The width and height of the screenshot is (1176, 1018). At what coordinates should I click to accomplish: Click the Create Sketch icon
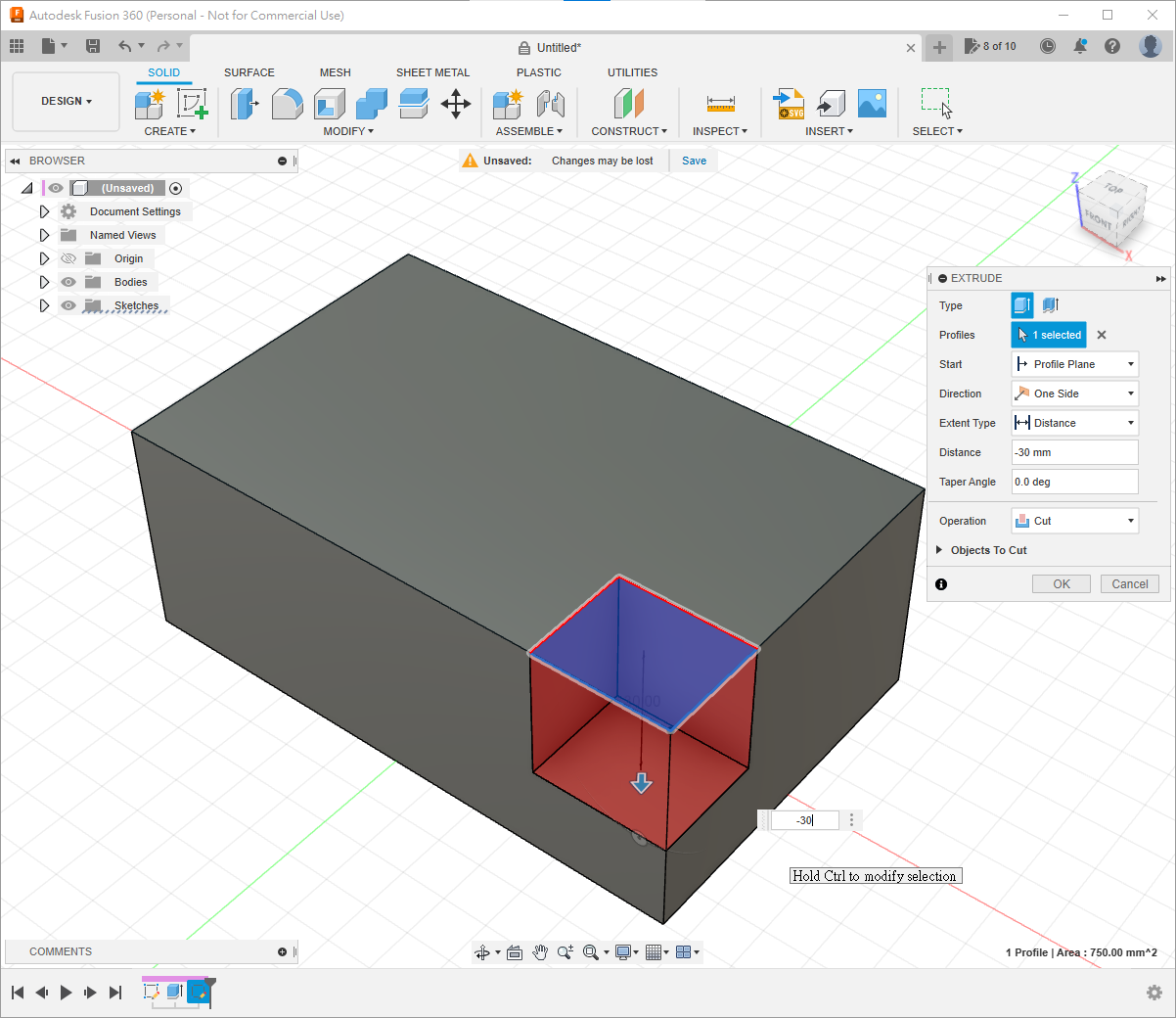pyautogui.click(x=192, y=103)
